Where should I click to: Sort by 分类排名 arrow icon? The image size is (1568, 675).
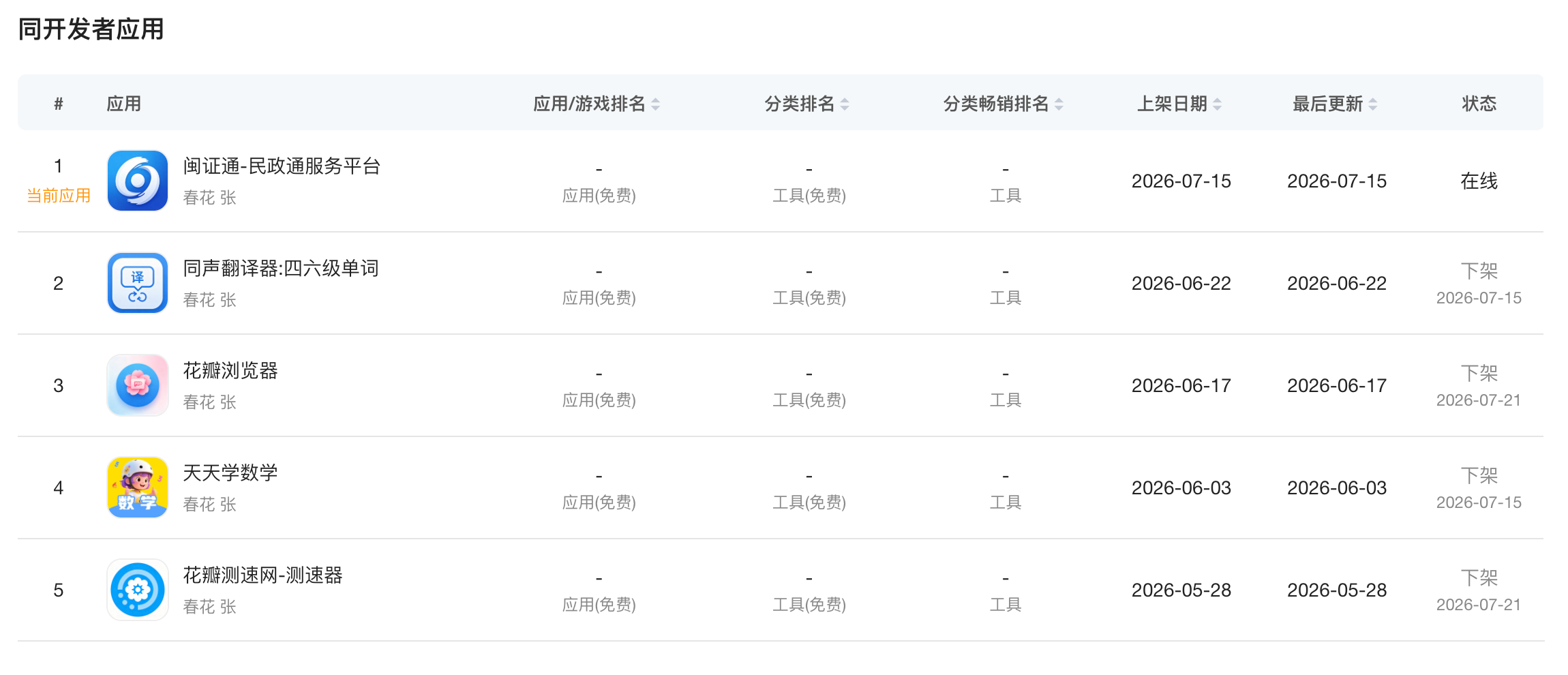click(x=845, y=104)
